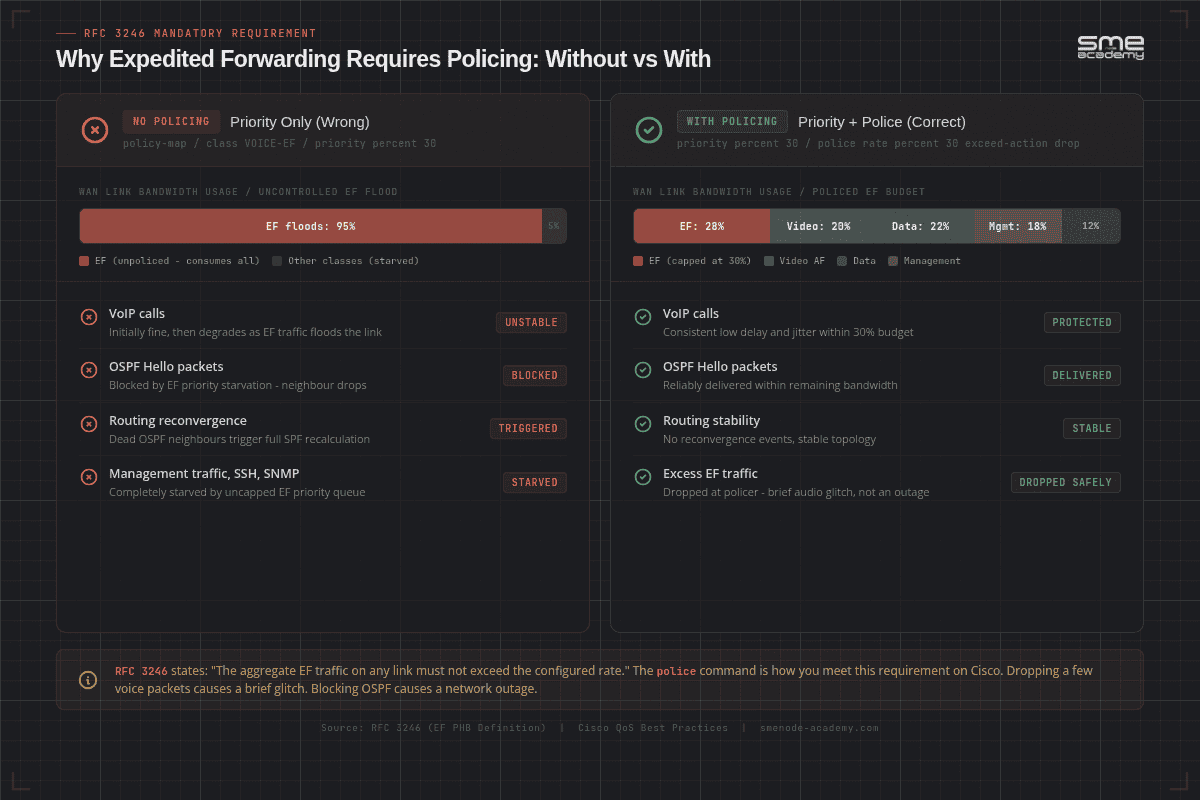This screenshot has height=800, width=1200.
Task: Click the green check icon next to Routing stability
Action: coord(643,424)
